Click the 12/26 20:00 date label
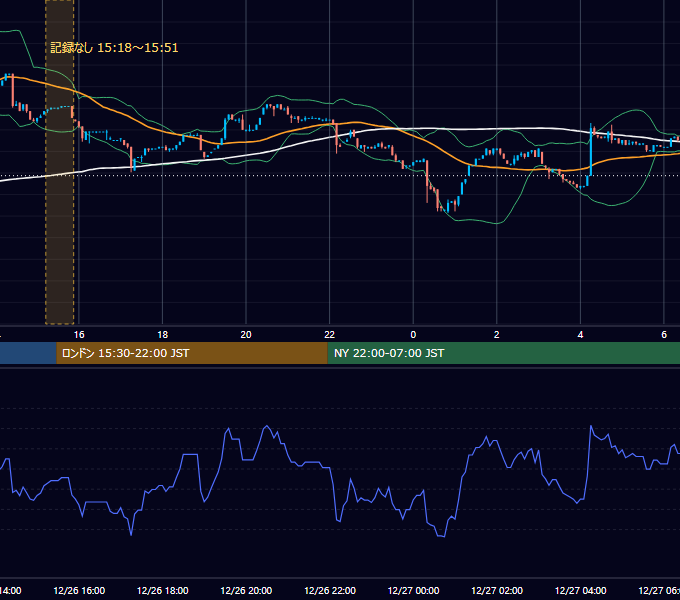The height and width of the screenshot is (600, 680). coord(246,590)
